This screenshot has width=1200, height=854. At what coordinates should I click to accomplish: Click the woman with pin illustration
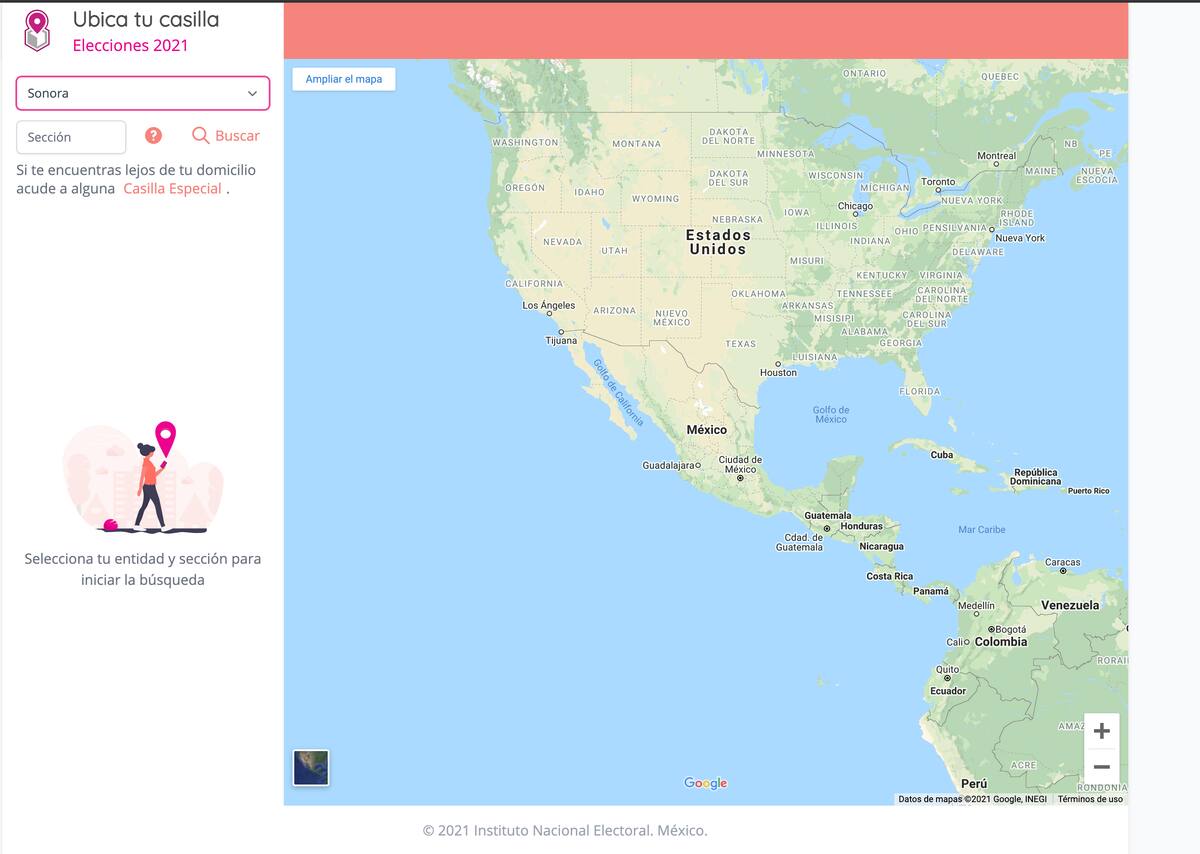coord(148,477)
